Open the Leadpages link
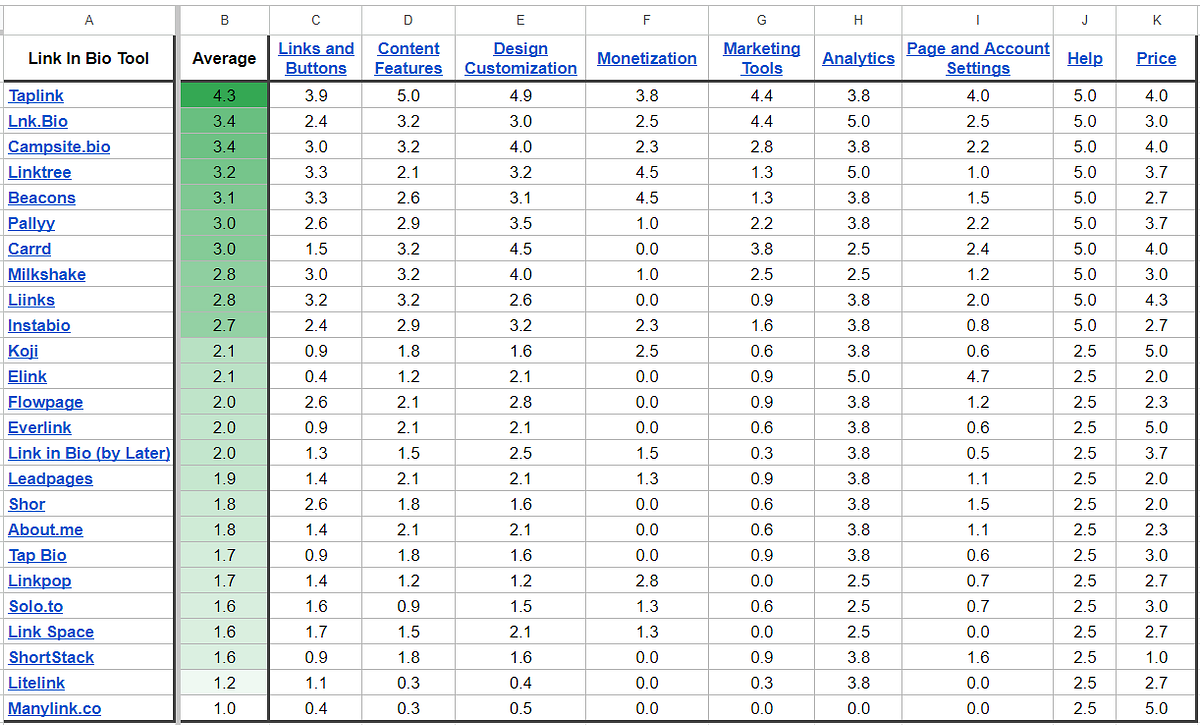Image resolution: width=1200 pixels, height=725 pixels. click(50, 478)
